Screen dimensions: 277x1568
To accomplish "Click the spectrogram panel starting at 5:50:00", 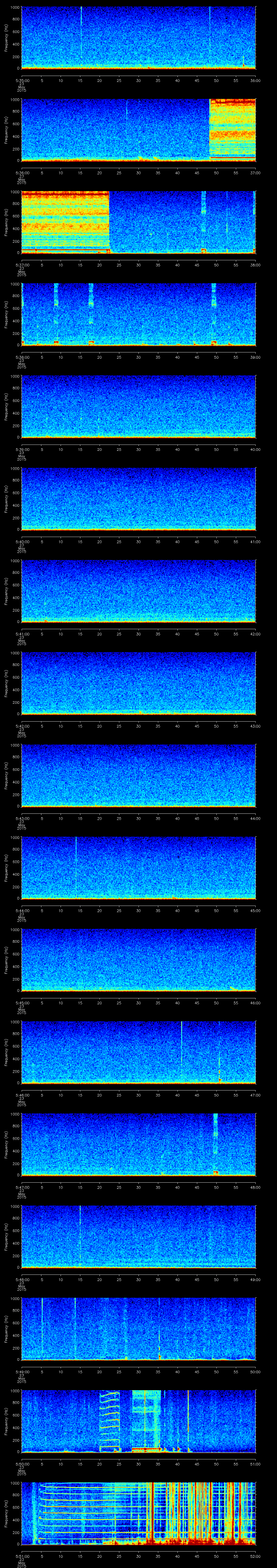I will [x=138, y=1421].
